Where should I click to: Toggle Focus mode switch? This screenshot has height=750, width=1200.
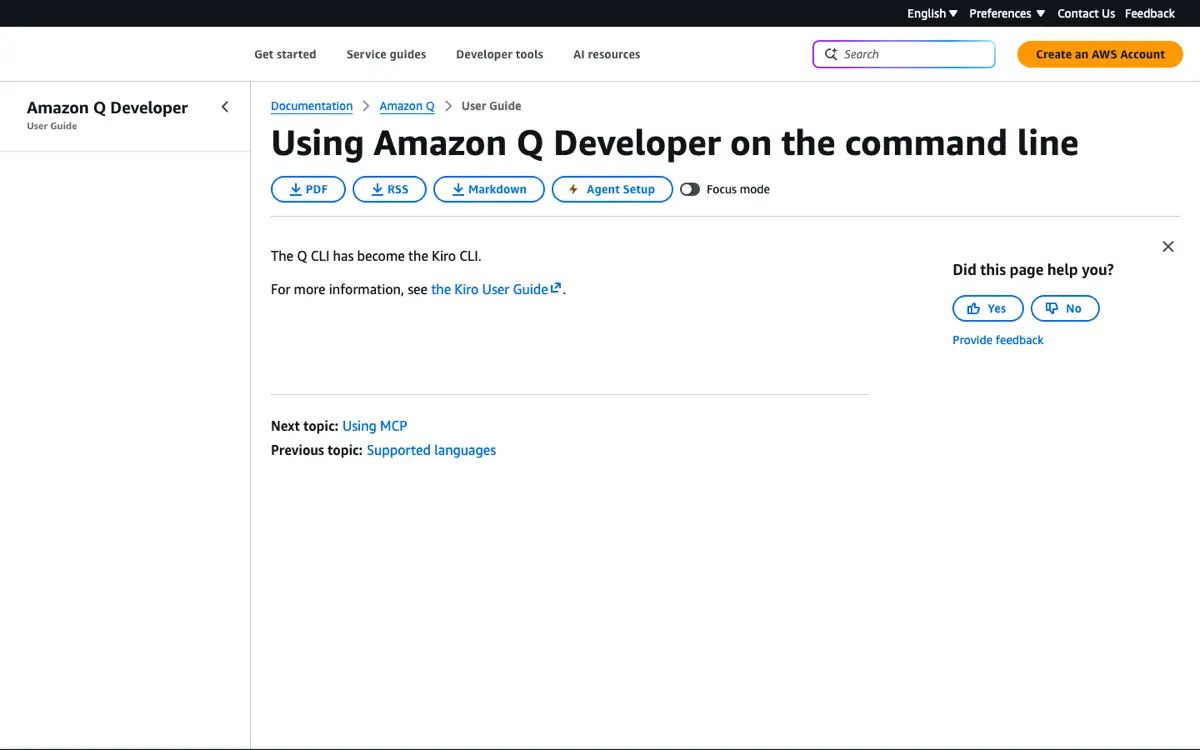(x=690, y=189)
